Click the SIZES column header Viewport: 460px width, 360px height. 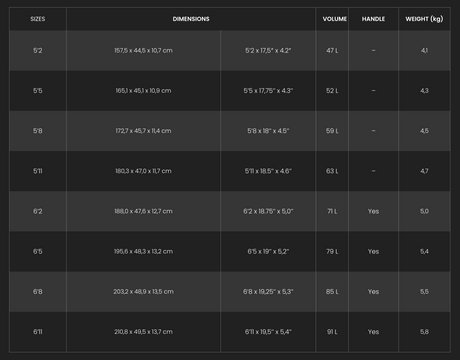38,19
